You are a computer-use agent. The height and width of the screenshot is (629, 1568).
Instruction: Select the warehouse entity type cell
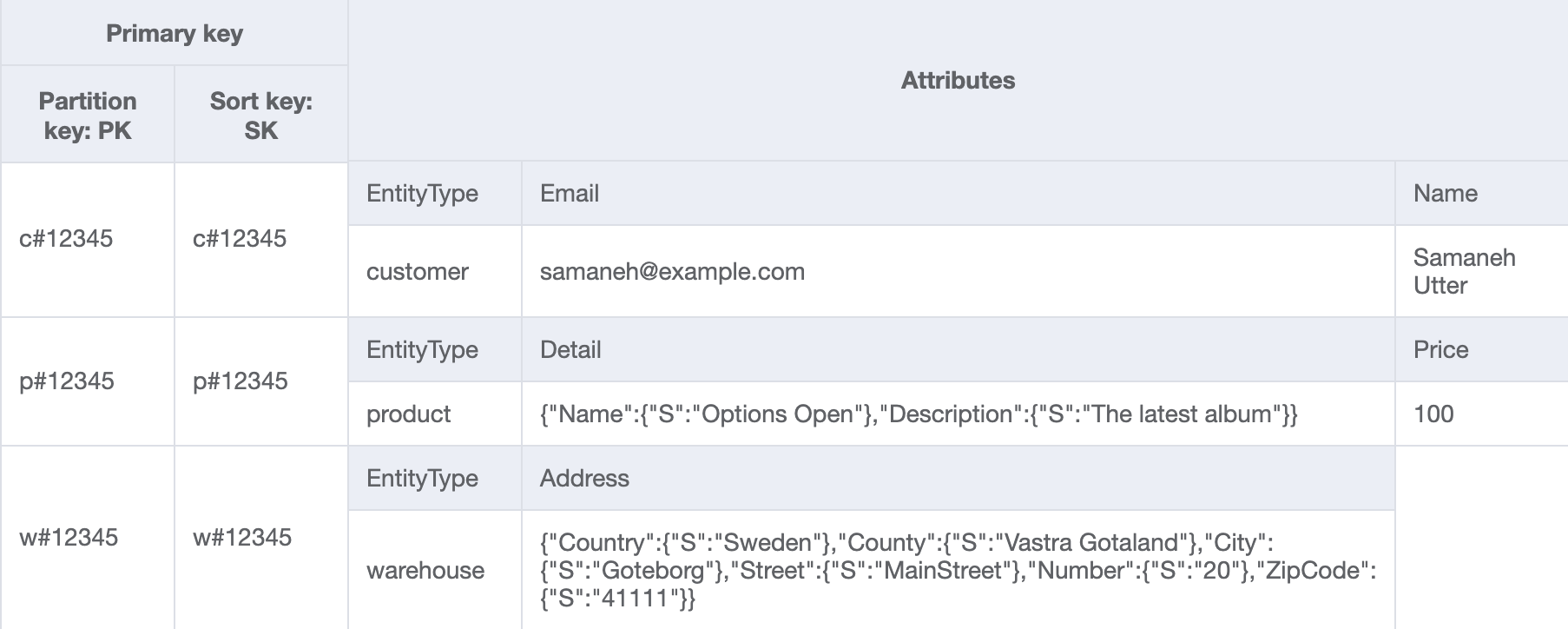click(x=425, y=571)
